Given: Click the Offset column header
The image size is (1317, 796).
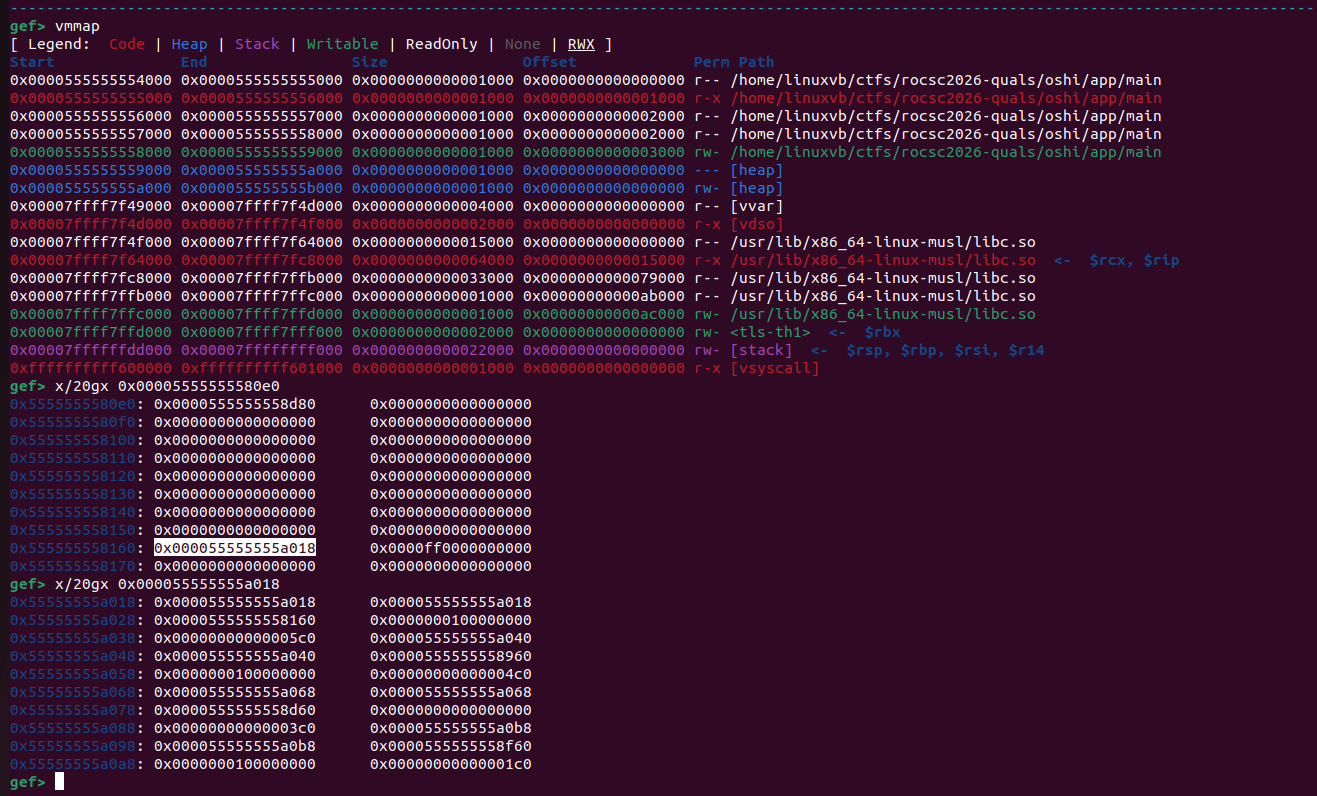Looking at the screenshot, I should coord(549,62).
